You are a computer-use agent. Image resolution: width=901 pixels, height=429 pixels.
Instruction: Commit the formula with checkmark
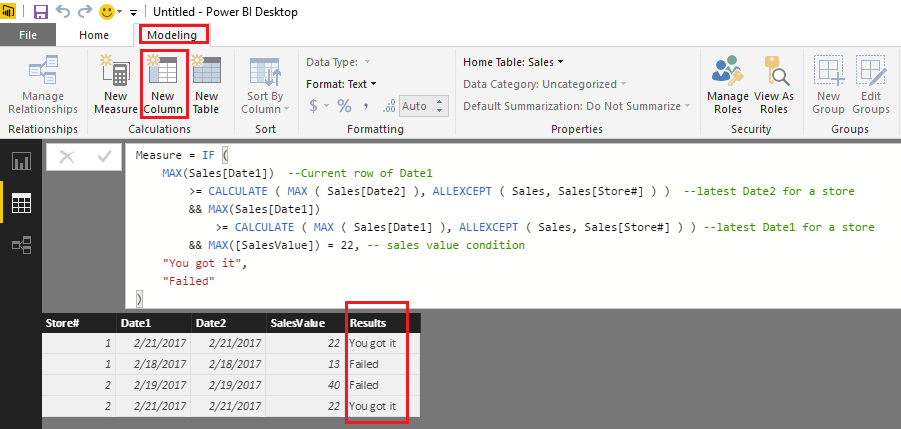[105, 157]
